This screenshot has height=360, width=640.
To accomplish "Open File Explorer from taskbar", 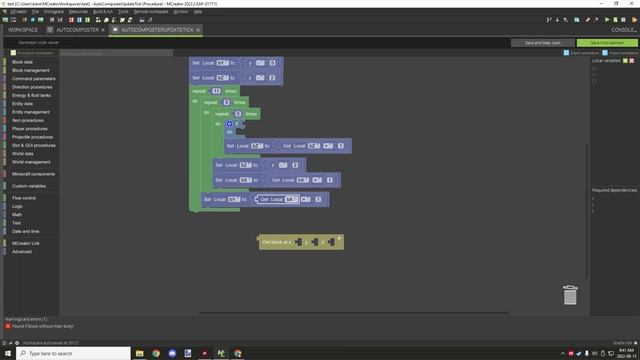I will click(x=140, y=353).
